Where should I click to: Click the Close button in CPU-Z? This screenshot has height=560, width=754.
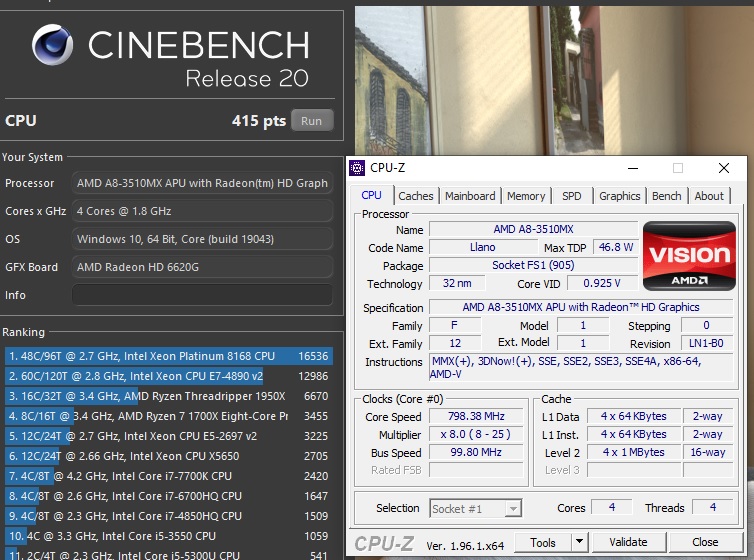pyautogui.click(x=705, y=543)
